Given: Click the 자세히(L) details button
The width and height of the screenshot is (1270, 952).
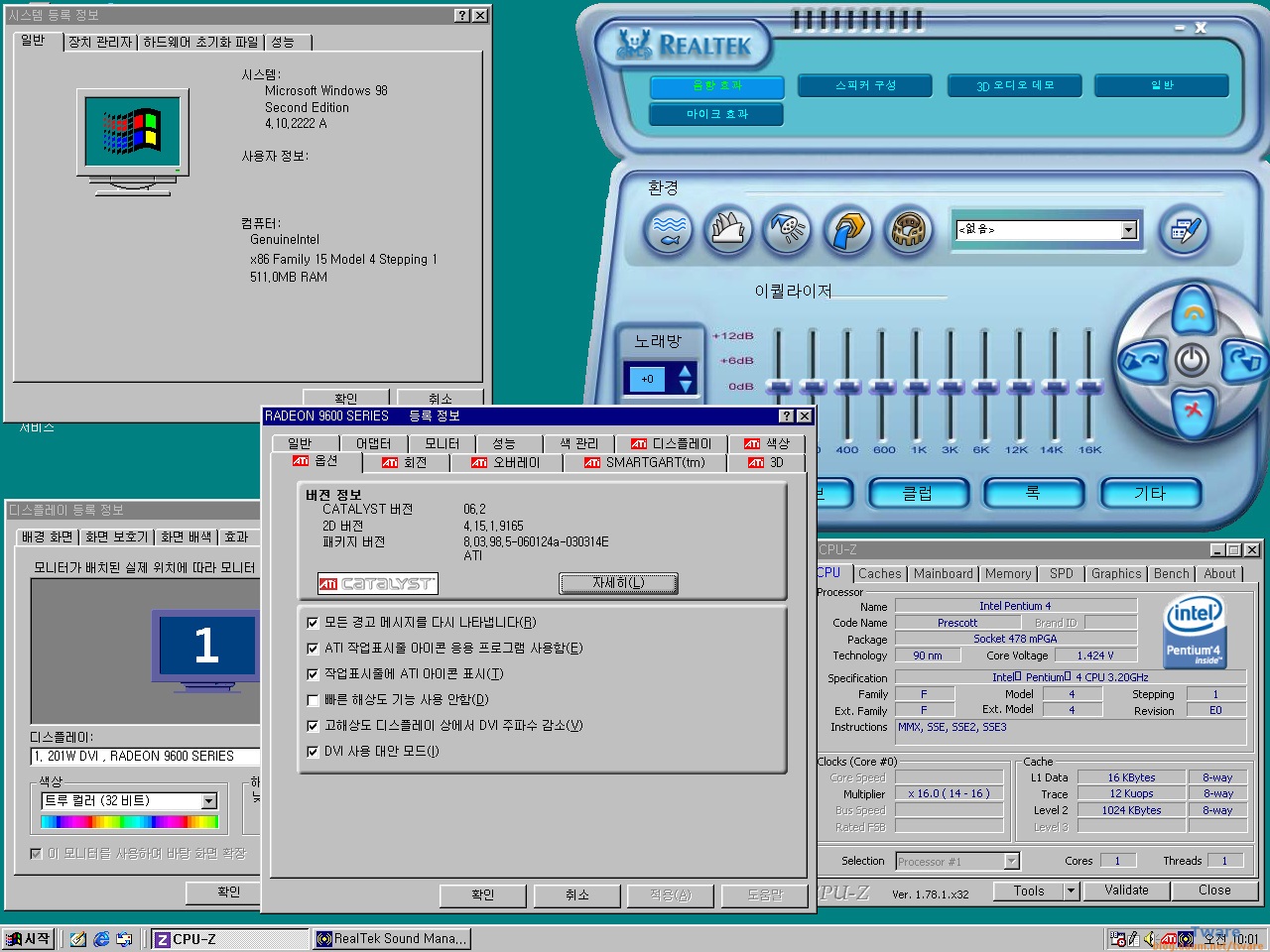Looking at the screenshot, I should pyautogui.click(x=619, y=583).
